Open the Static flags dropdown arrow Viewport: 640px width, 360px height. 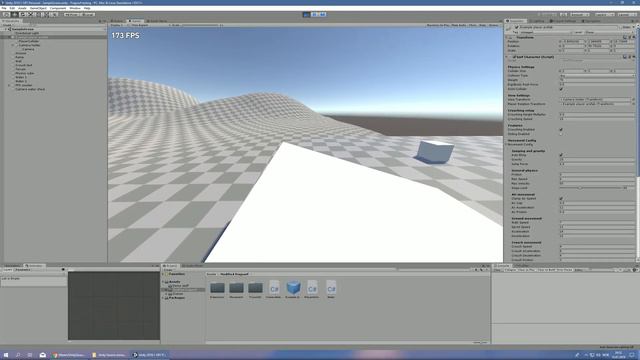point(633,27)
